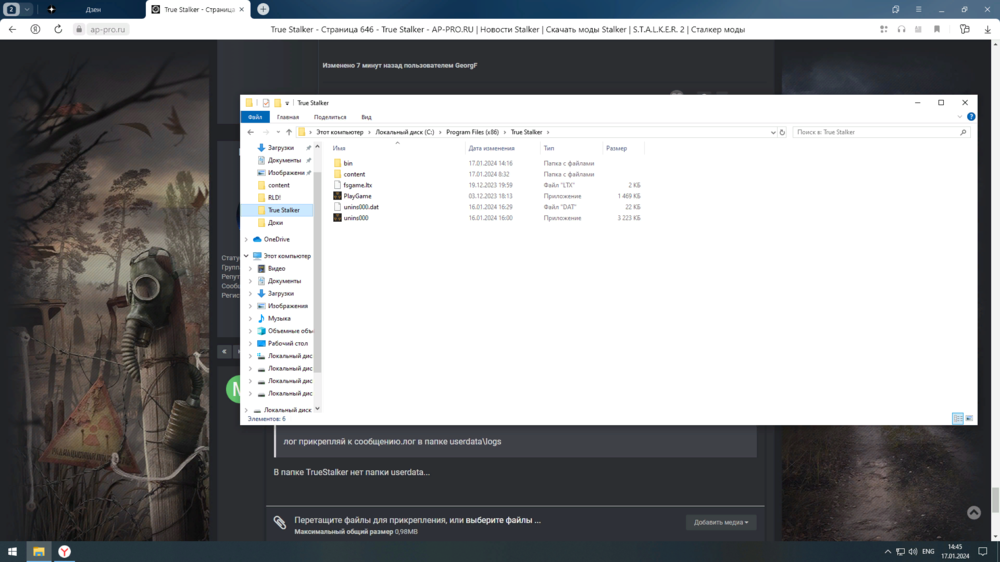1000x562 pixels.
Task: Switch to large icons view mode
Action: pyautogui.click(x=968, y=419)
